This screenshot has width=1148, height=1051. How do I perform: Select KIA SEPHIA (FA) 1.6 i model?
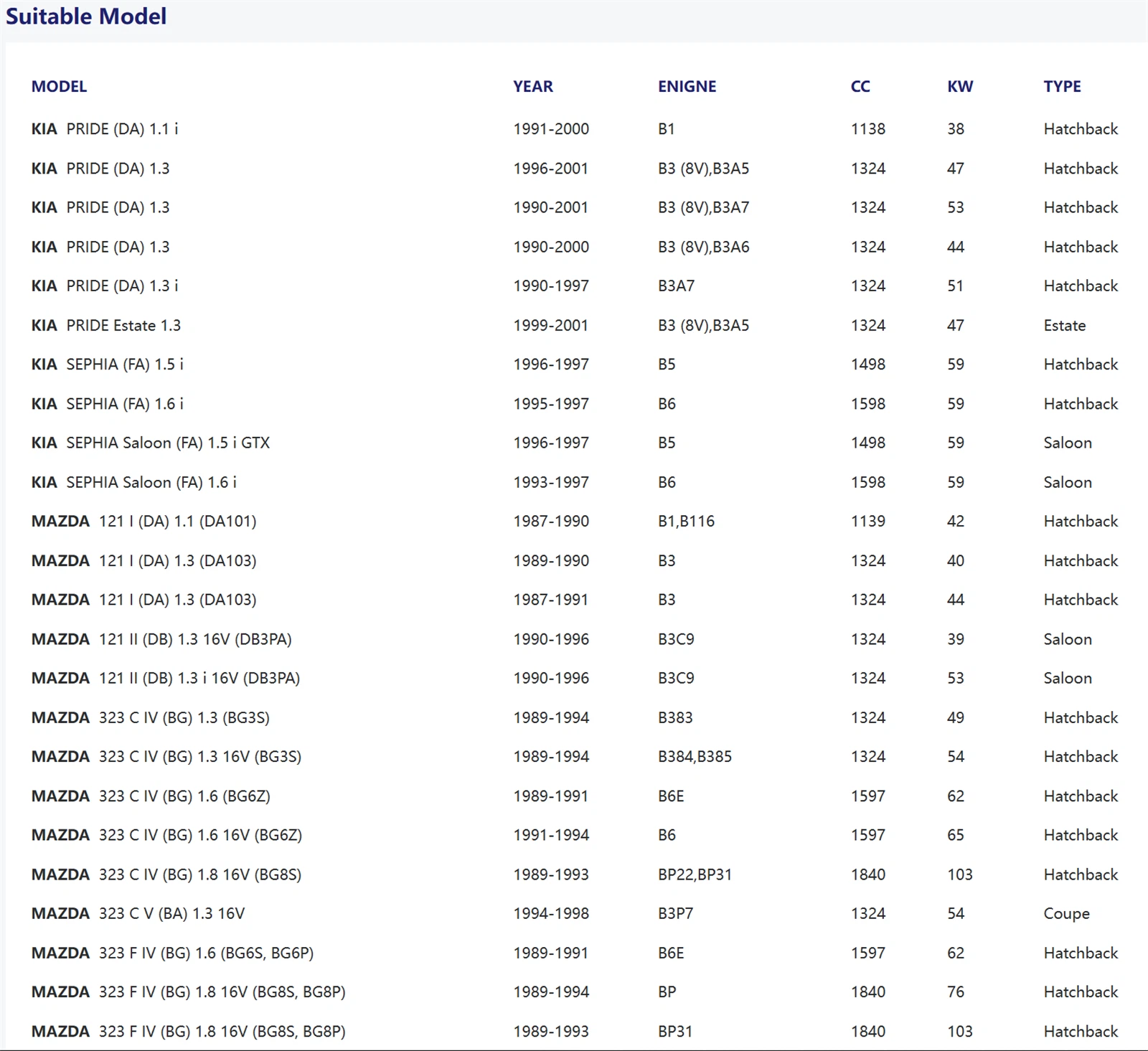point(108,404)
